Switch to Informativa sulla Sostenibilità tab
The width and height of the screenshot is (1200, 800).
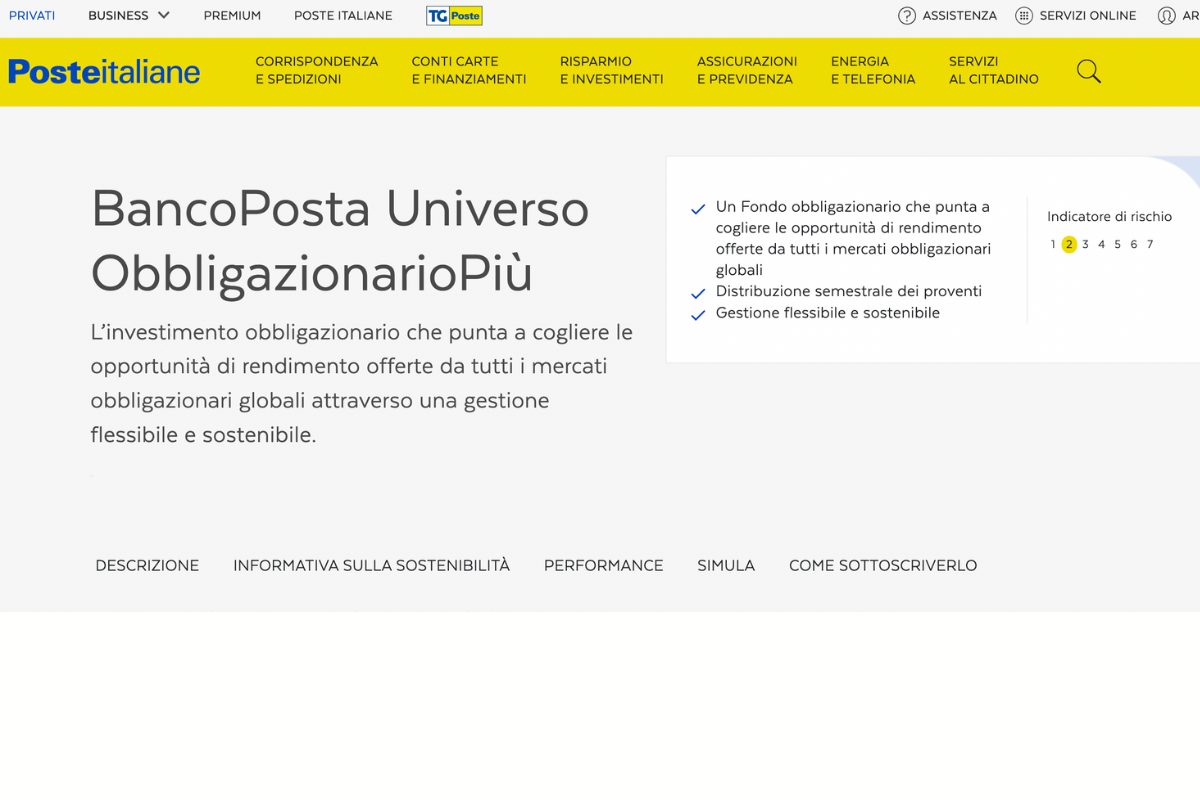click(x=372, y=565)
